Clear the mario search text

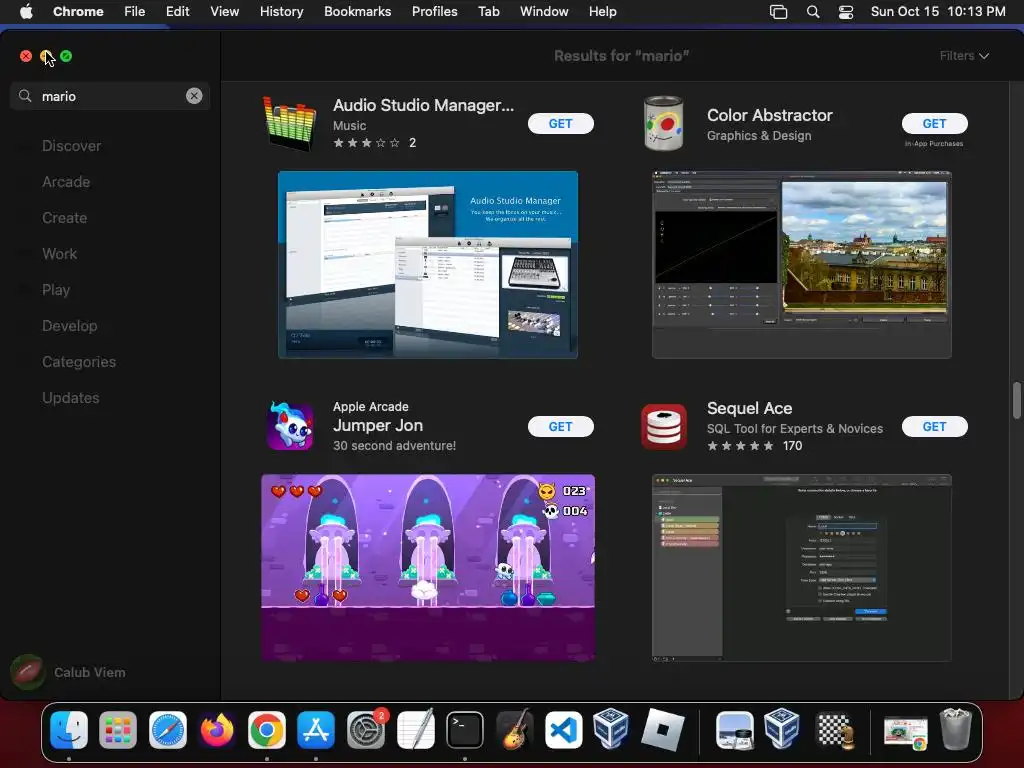pos(194,96)
